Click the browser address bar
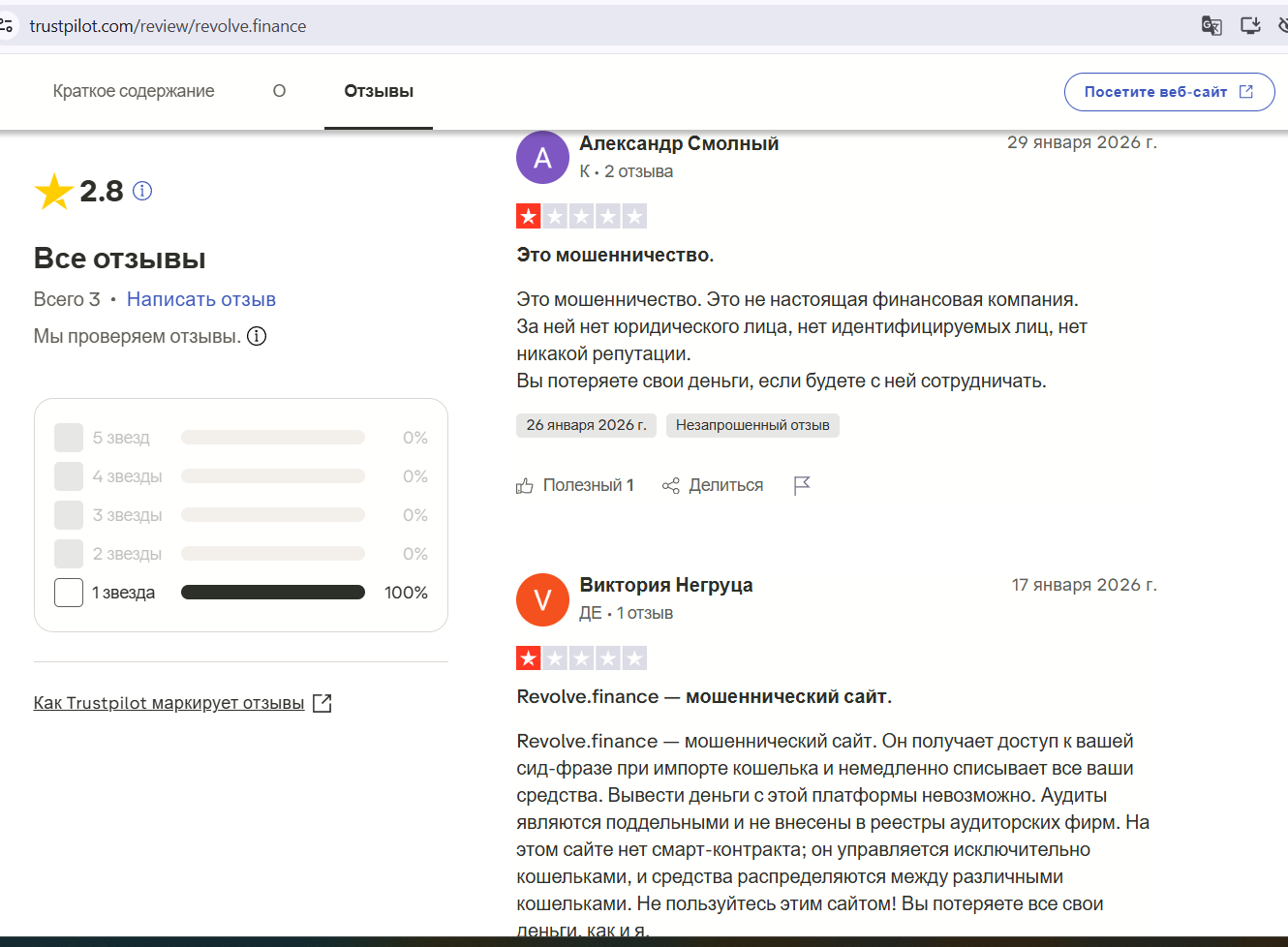This screenshot has height=947, width=1288. point(387,25)
